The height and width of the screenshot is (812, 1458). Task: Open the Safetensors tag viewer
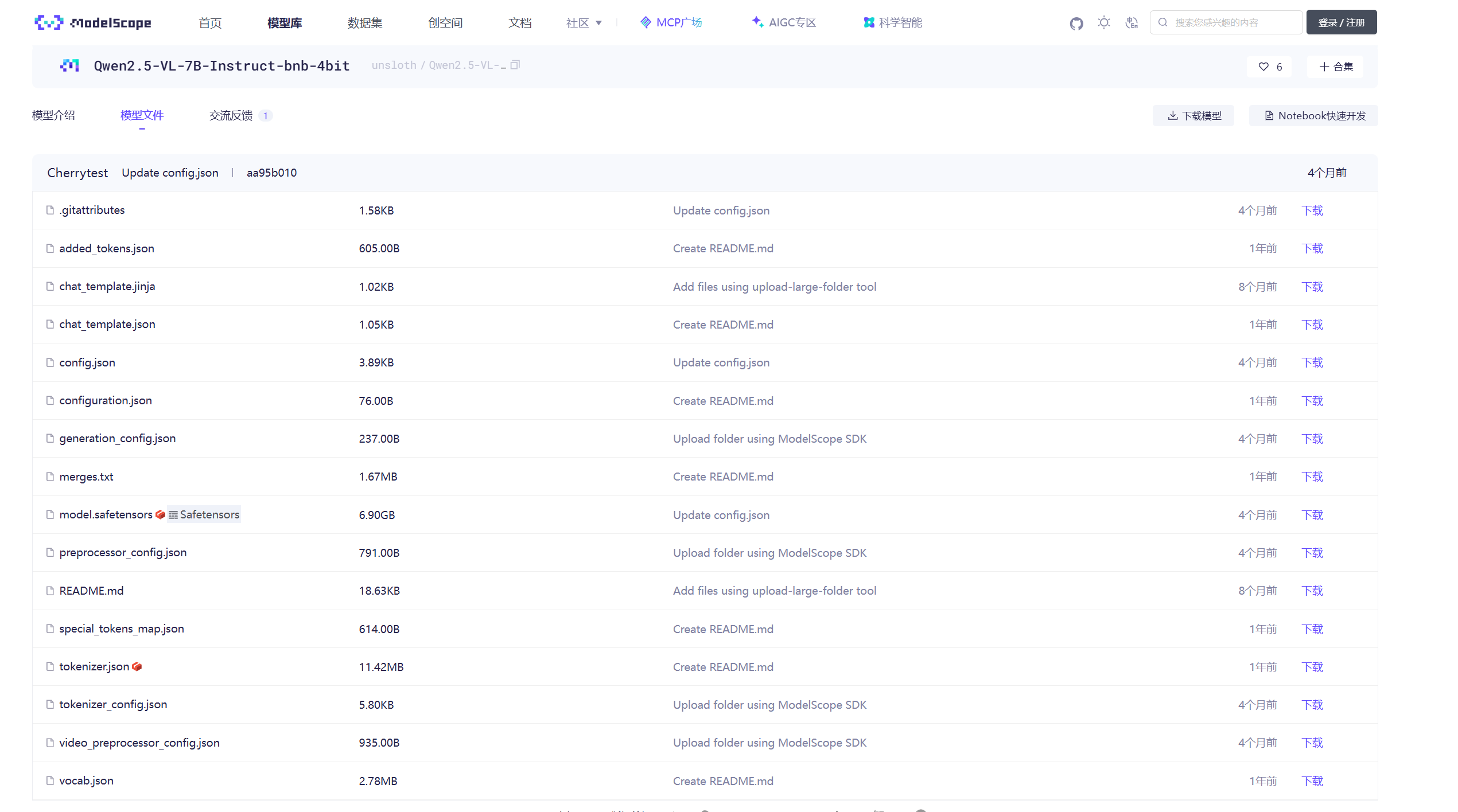coord(204,515)
